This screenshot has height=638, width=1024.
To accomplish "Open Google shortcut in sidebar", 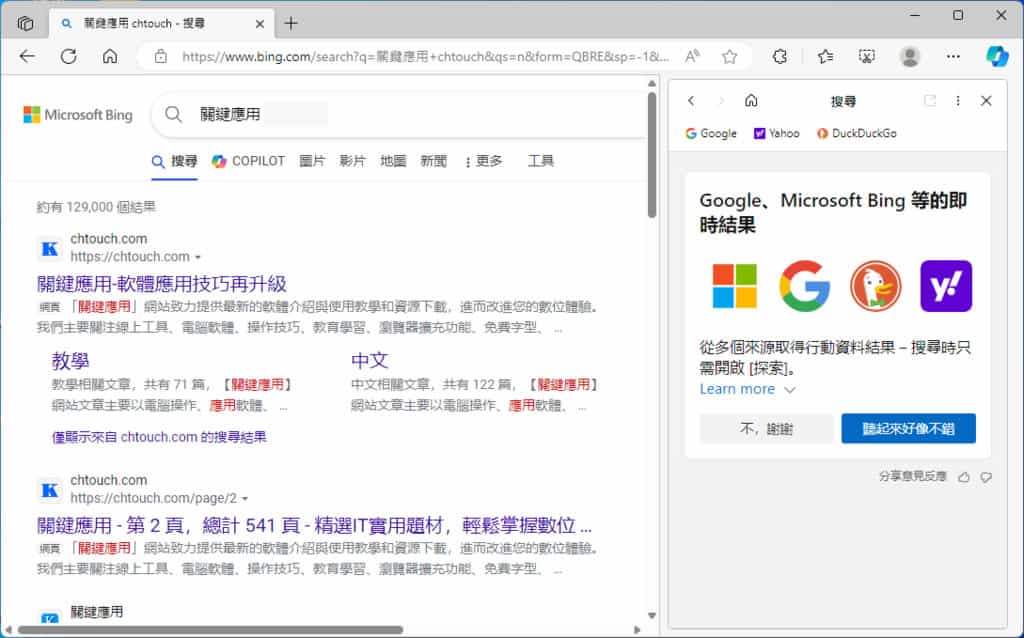I will pyautogui.click(x=711, y=133).
